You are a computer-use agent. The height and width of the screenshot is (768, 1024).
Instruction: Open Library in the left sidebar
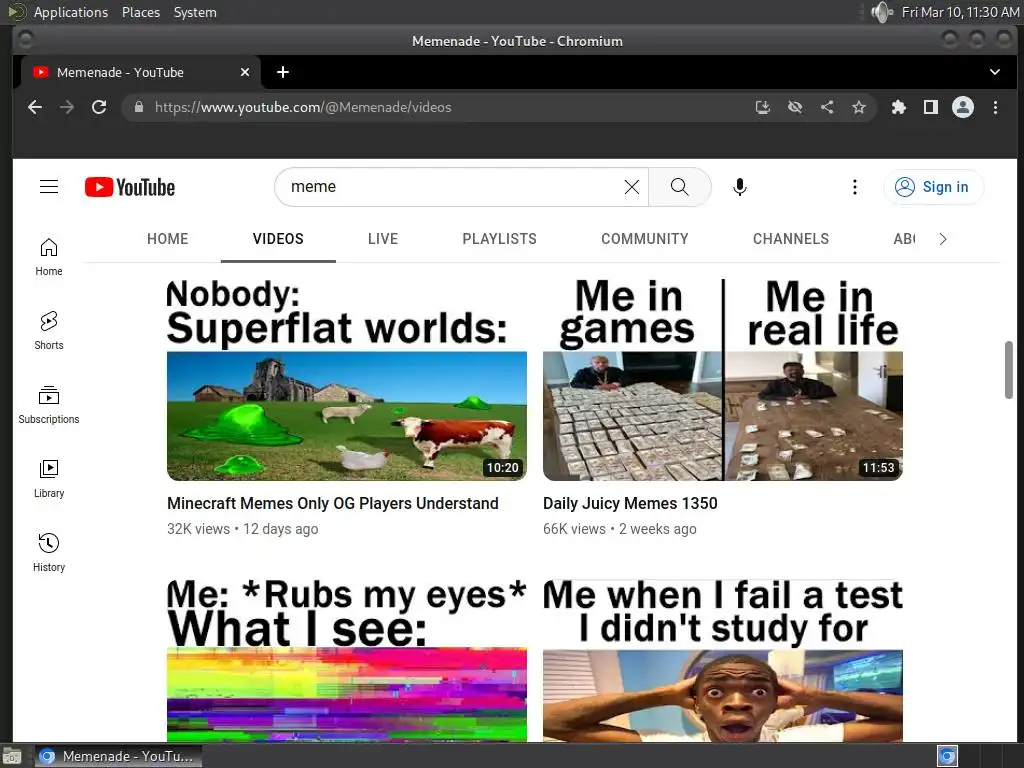pos(49,479)
